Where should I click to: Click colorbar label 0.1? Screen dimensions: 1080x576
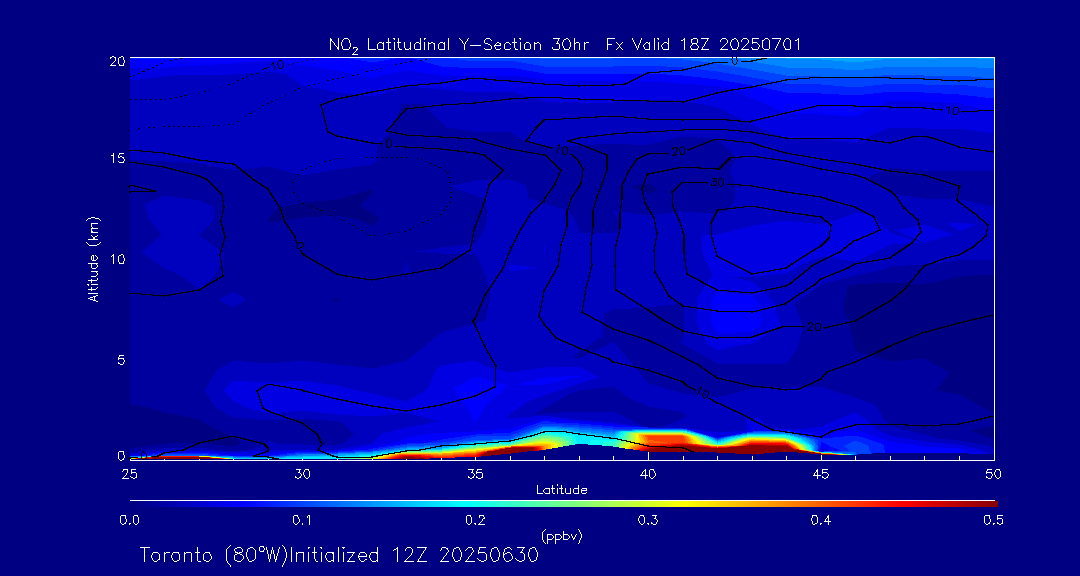coord(302,521)
